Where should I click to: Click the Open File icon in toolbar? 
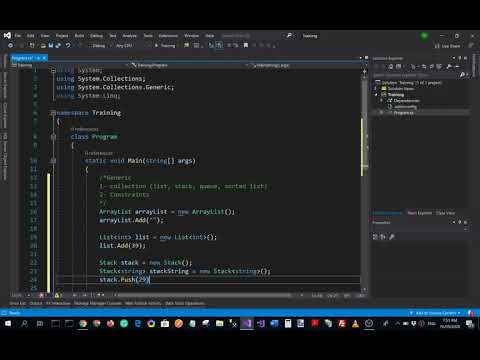[43, 45]
